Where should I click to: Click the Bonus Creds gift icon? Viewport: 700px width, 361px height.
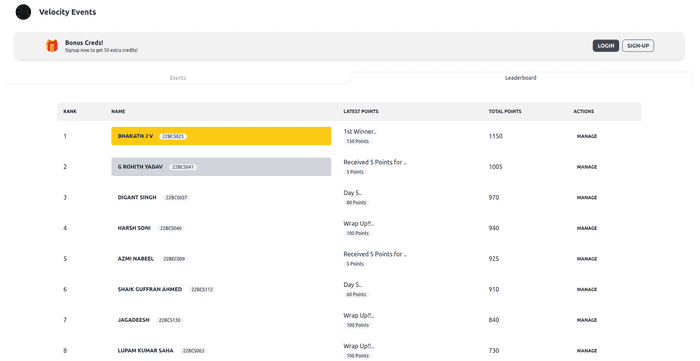pyautogui.click(x=52, y=46)
